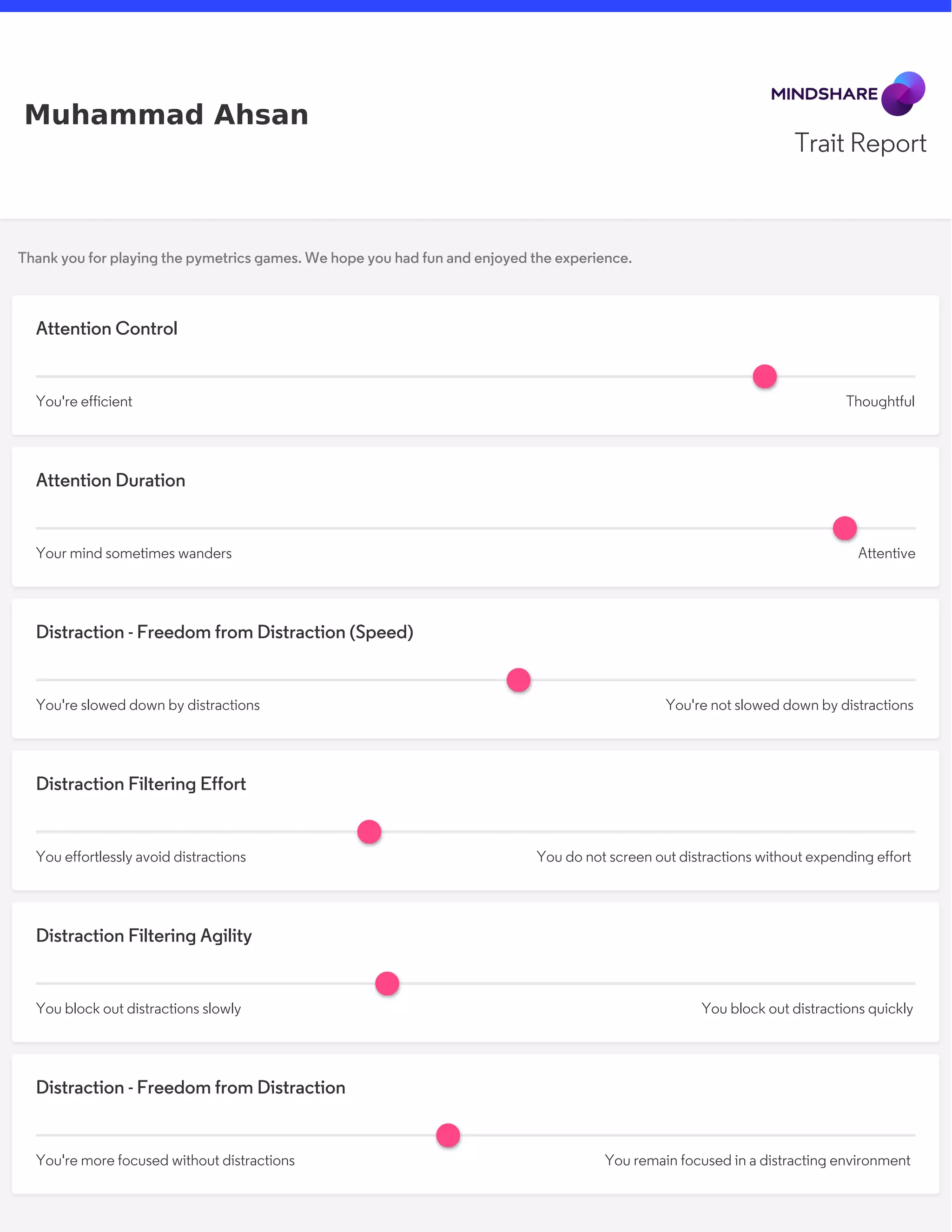Click the Attention Control card heading
Screen dimensions: 952x1232
click(x=106, y=328)
